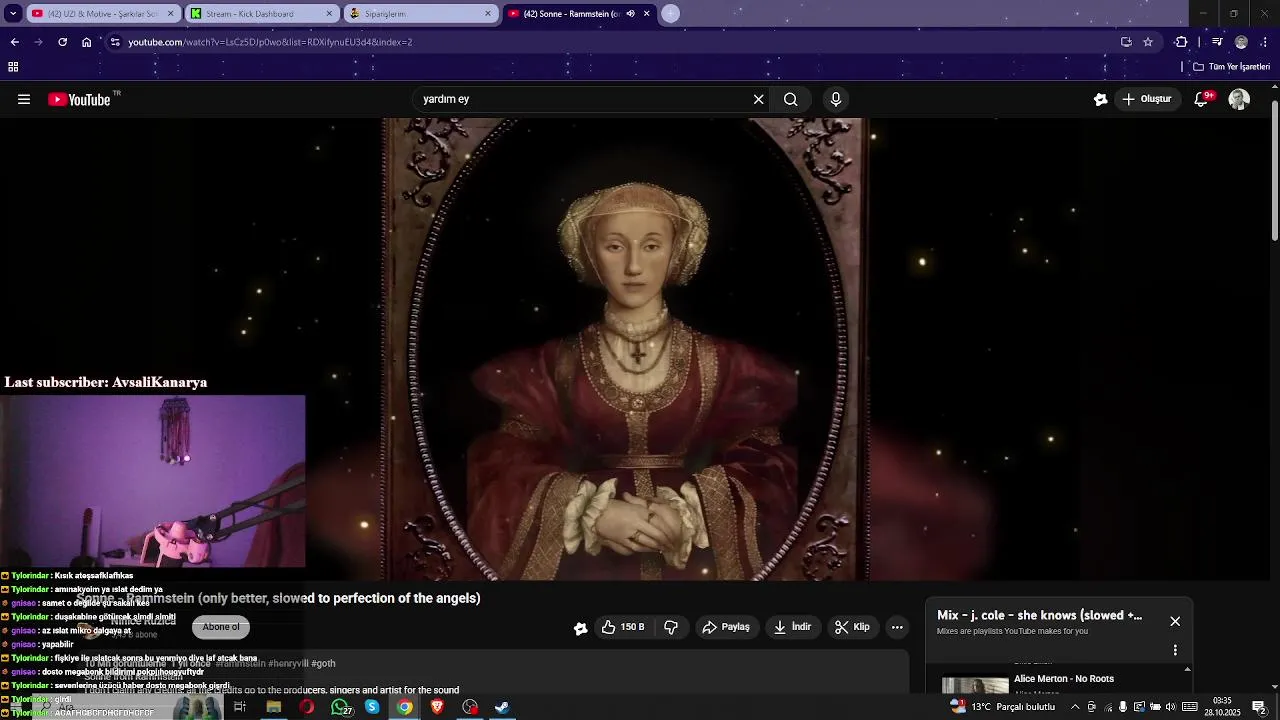Click the page vertical scrollbar

1274,170
